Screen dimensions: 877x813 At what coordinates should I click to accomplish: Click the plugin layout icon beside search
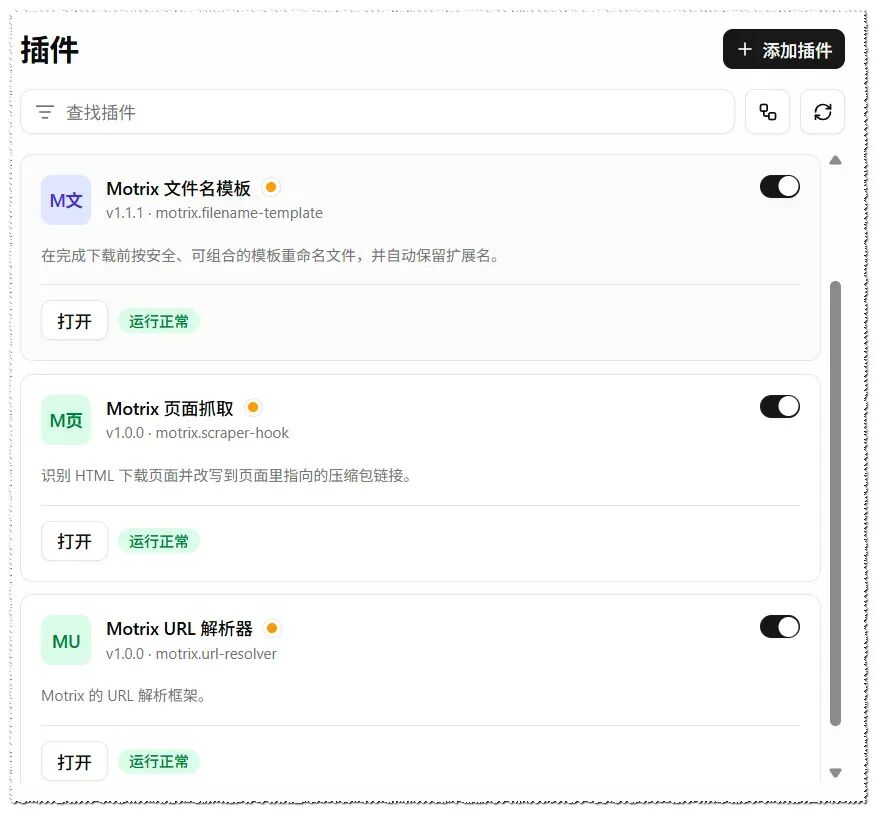coord(767,112)
